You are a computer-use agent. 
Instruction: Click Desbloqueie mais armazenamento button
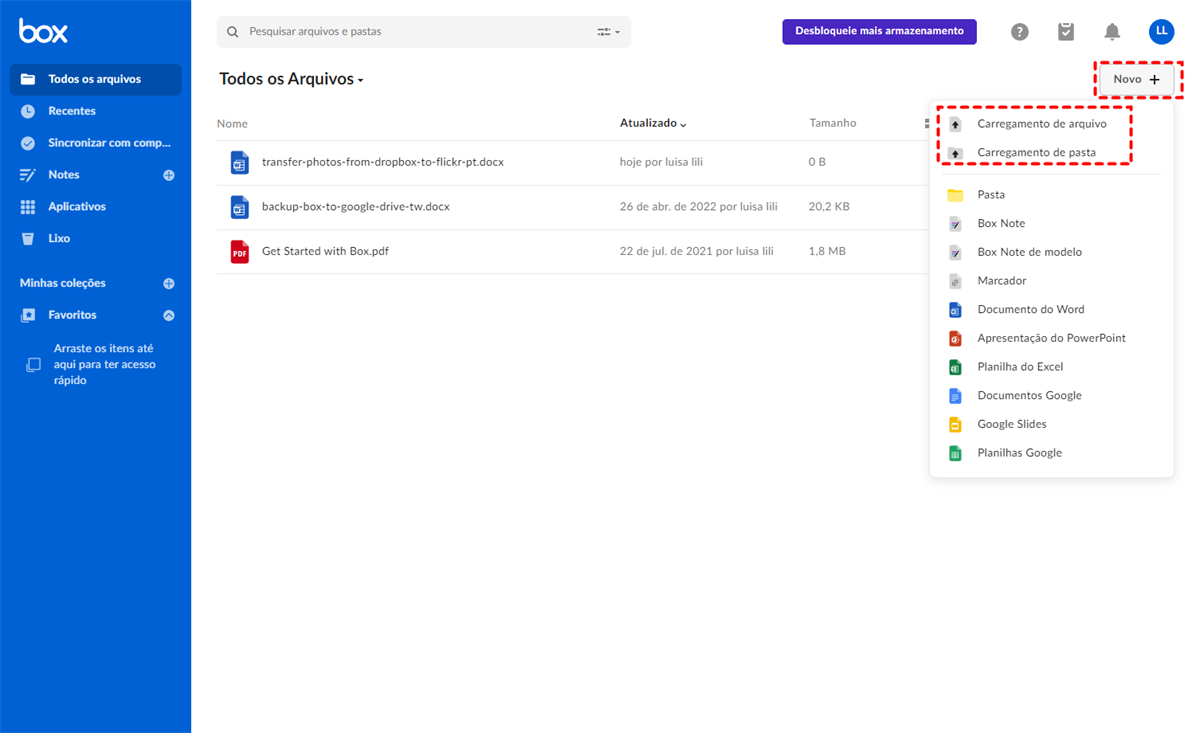(879, 32)
